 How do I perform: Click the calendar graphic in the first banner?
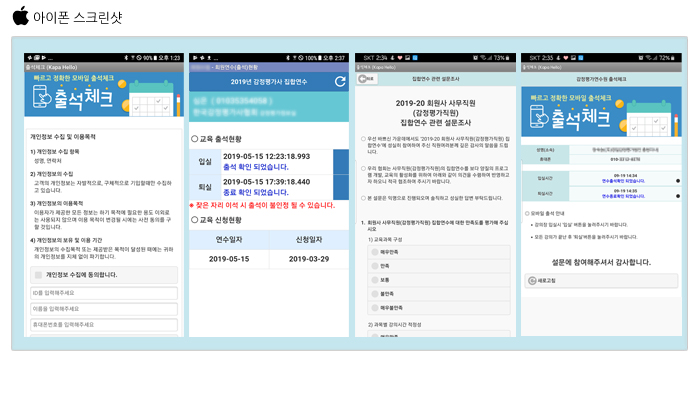point(151,98)
